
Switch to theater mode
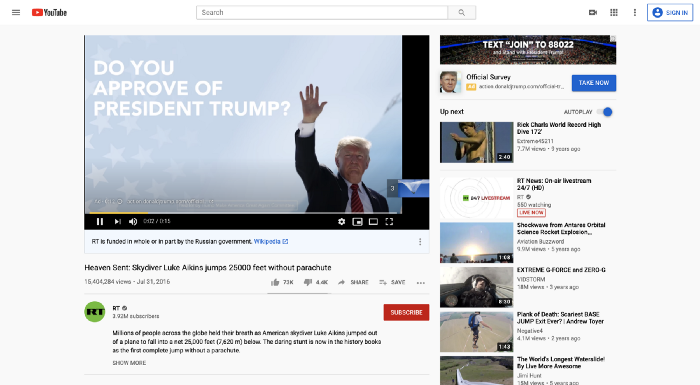pos(373,222)
